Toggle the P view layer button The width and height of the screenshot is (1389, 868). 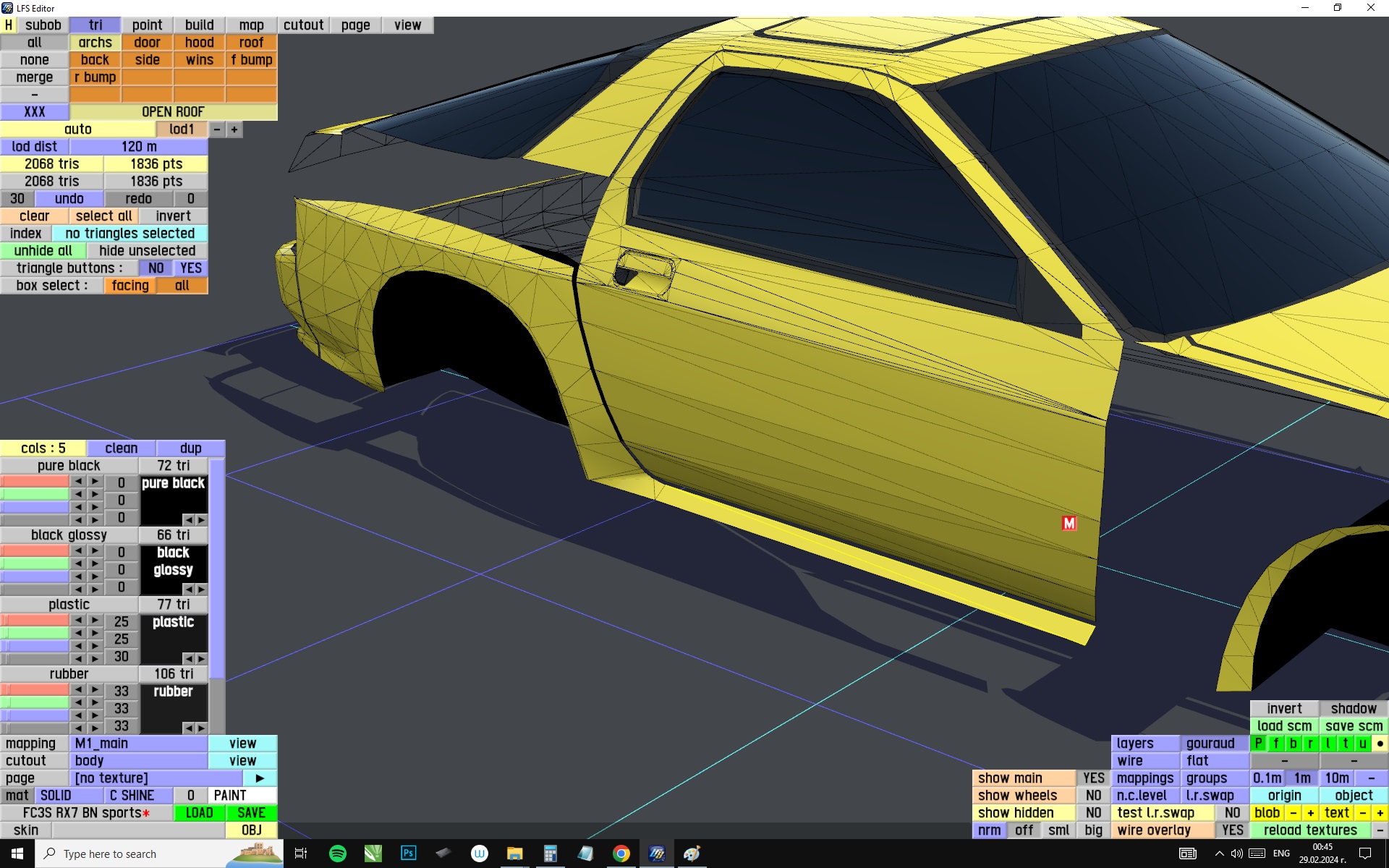1259,744
